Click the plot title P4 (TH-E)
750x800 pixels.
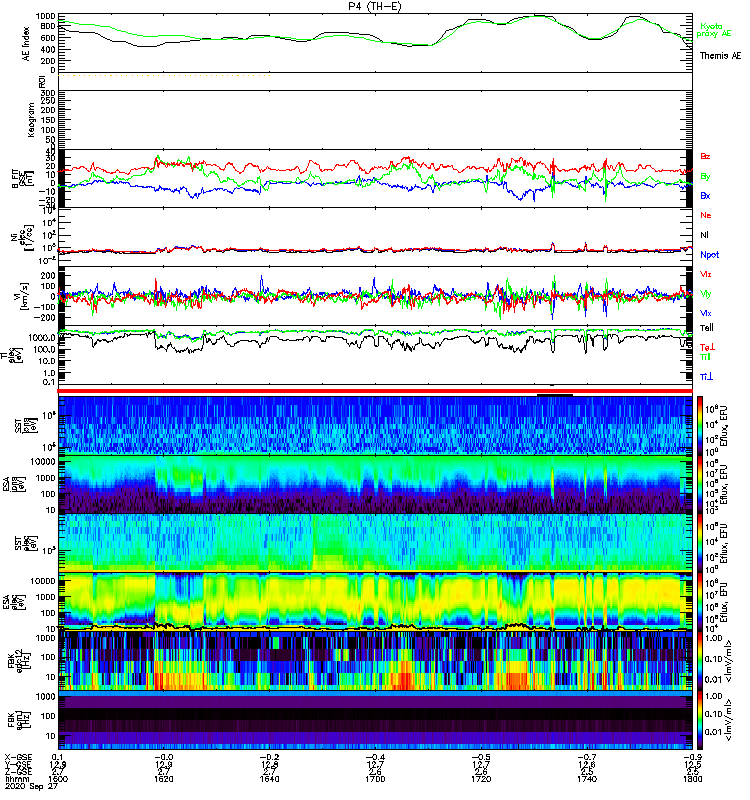[375, 6]
